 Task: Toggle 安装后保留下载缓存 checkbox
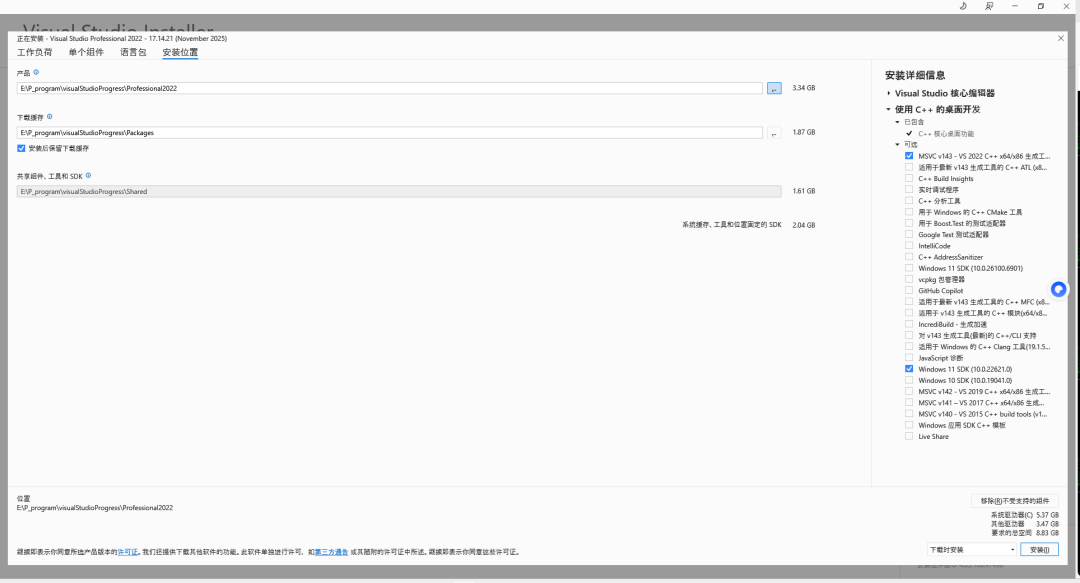coord(21,148)
